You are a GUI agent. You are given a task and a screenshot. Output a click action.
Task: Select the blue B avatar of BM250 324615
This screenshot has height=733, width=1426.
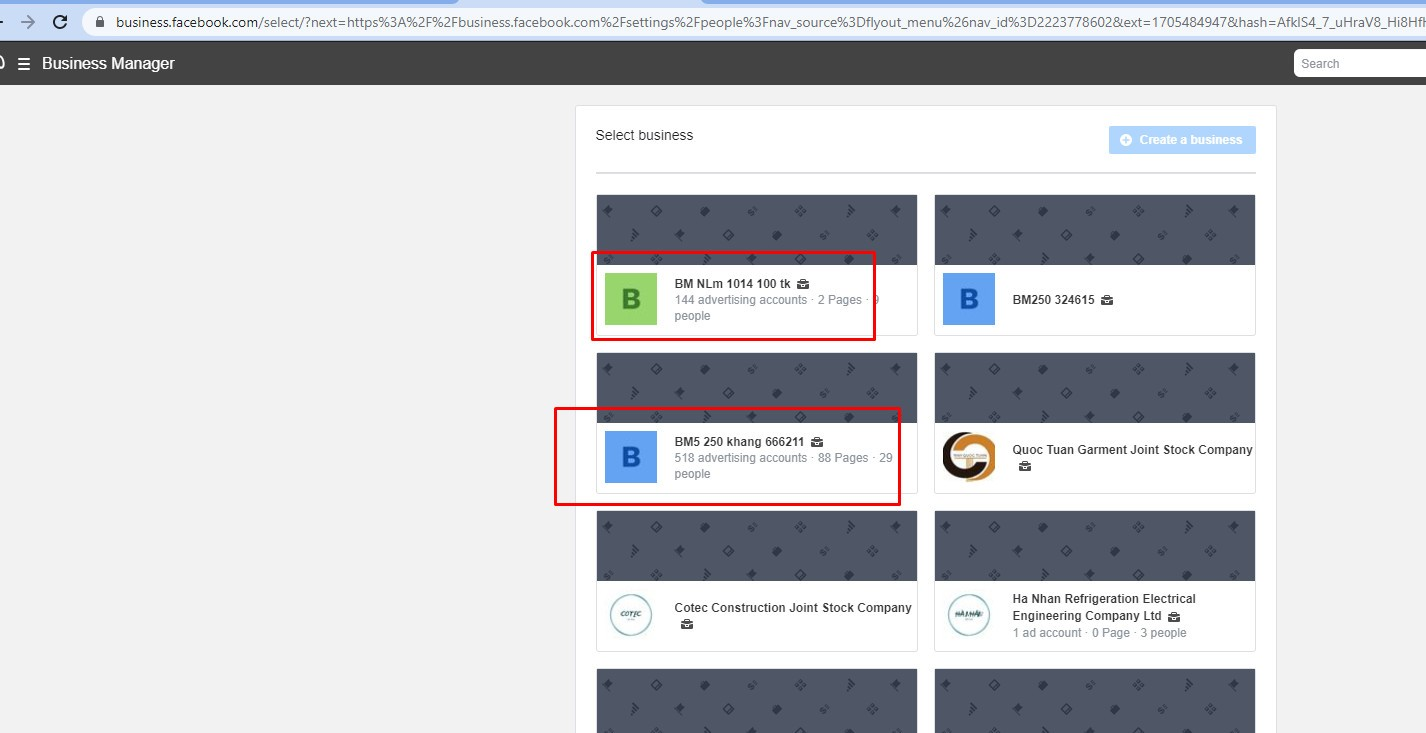[x=969, y=299]
